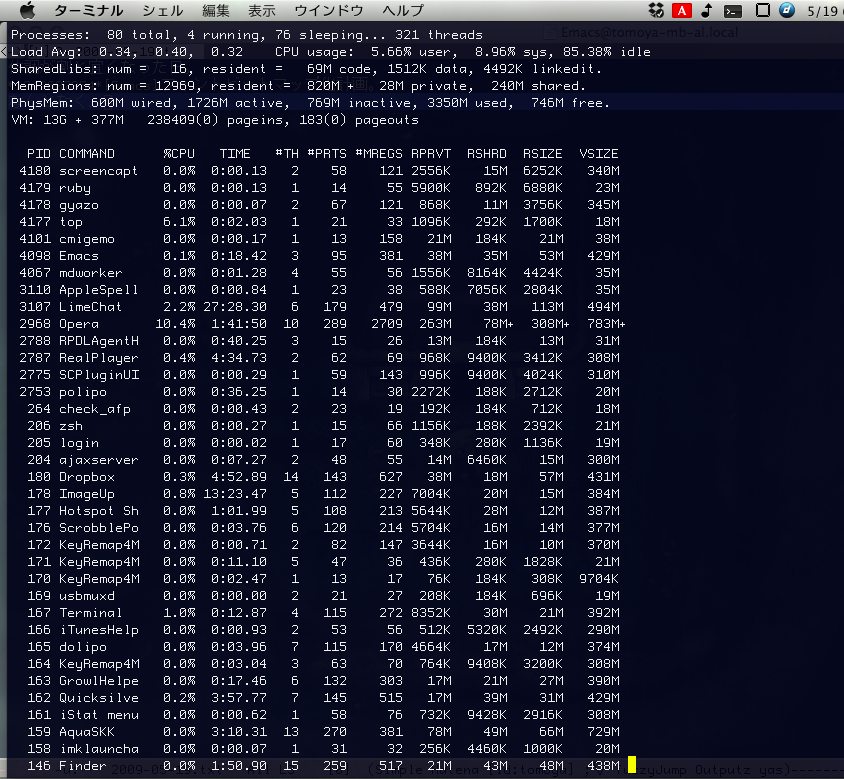Screen dimensions: 844x779
Task: Click the RSHRD column header
Action: pyautogui.click(x=487, y=153)
